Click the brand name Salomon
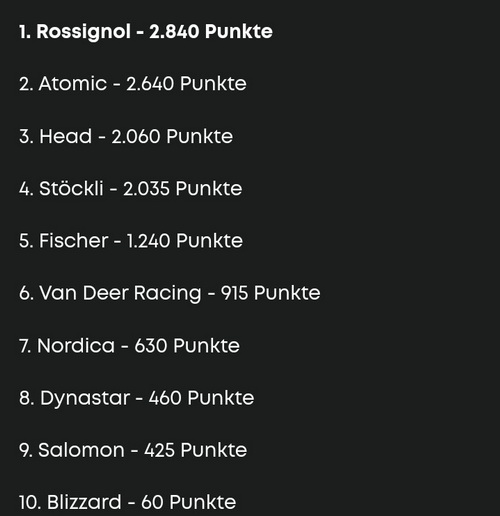The width and height of the screenshot is (500, 516). pos(81,450)
